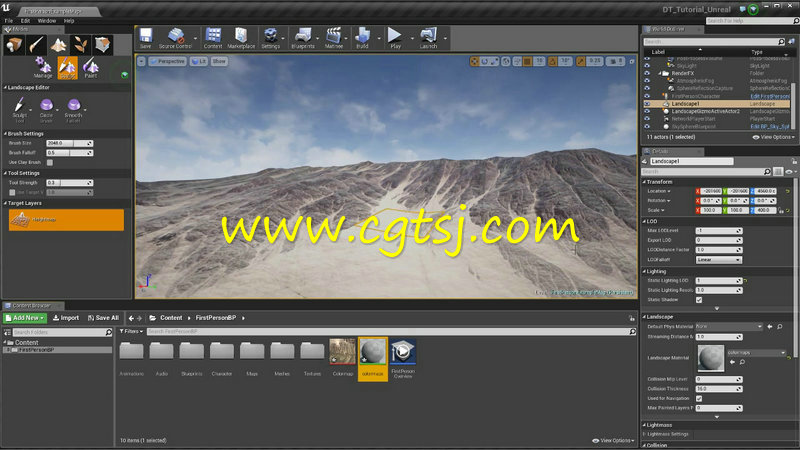Open the File menu
The image size is (800, 450).
[9, 21]
